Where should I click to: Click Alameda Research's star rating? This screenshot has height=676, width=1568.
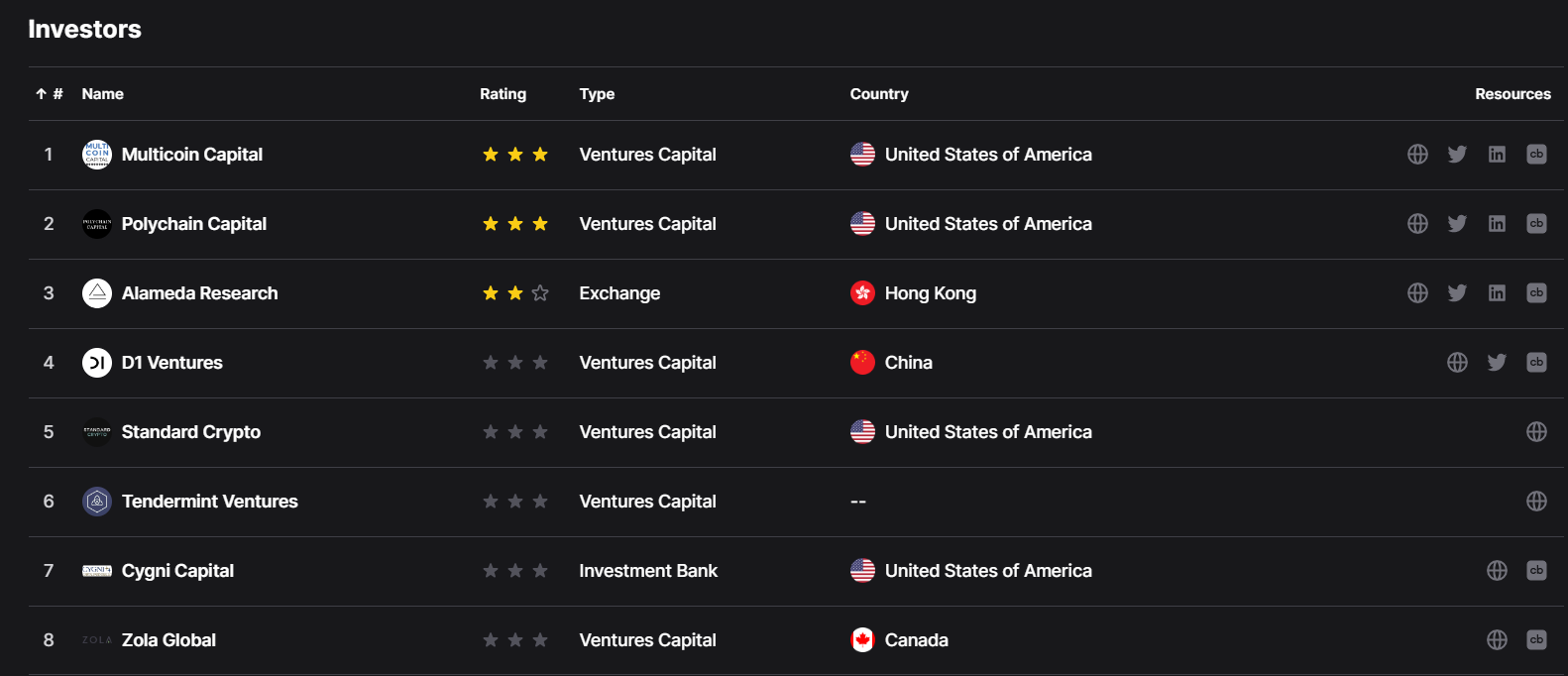[514, 293]
